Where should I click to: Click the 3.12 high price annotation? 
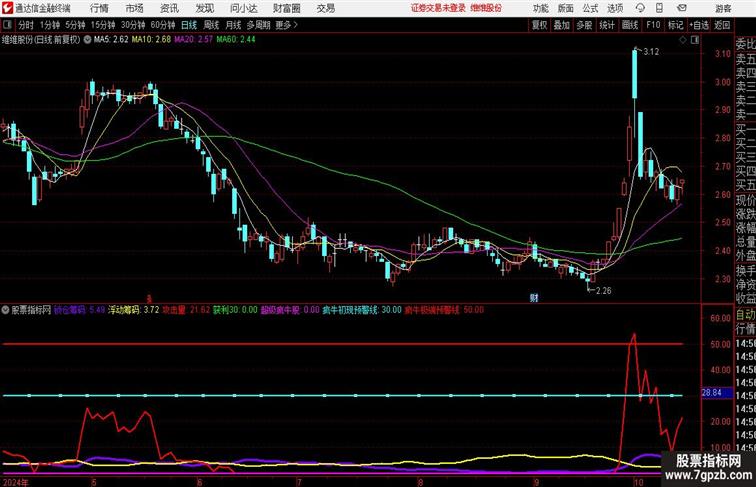coord(651,52)
